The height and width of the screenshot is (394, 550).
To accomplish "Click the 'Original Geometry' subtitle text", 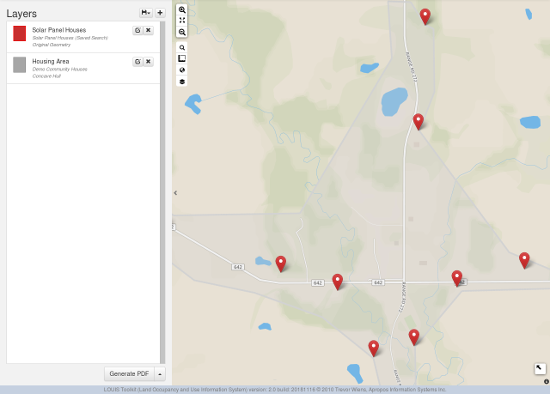I will coord(51,45).
